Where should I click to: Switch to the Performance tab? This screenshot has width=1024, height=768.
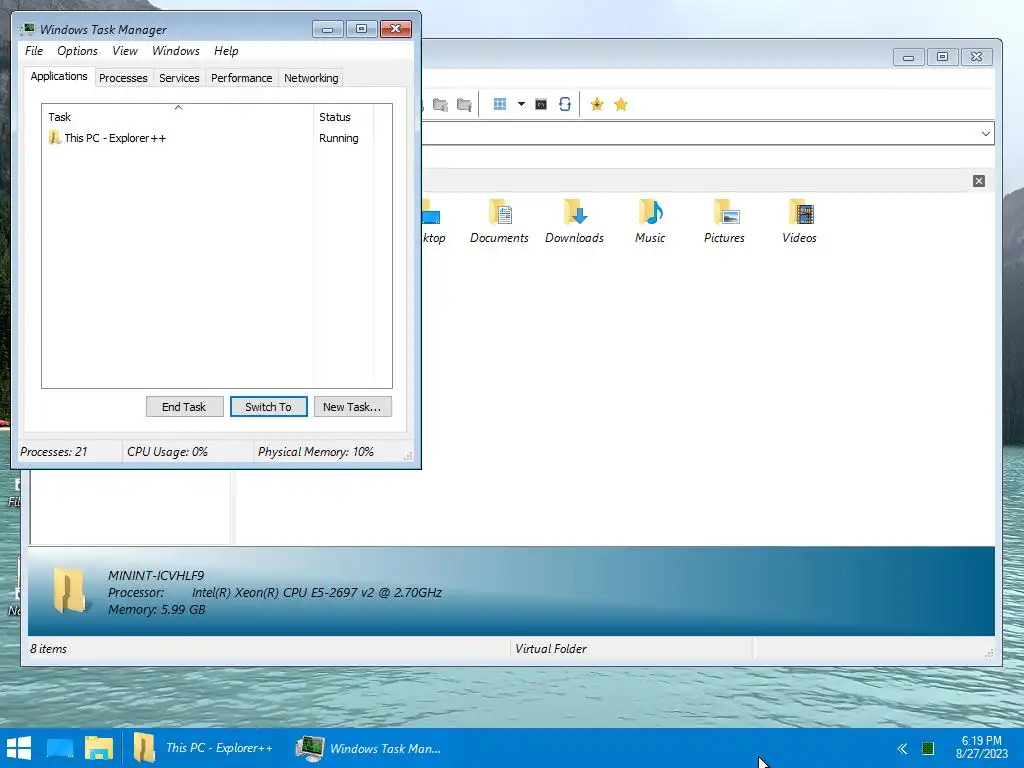[x=241, y=78]
